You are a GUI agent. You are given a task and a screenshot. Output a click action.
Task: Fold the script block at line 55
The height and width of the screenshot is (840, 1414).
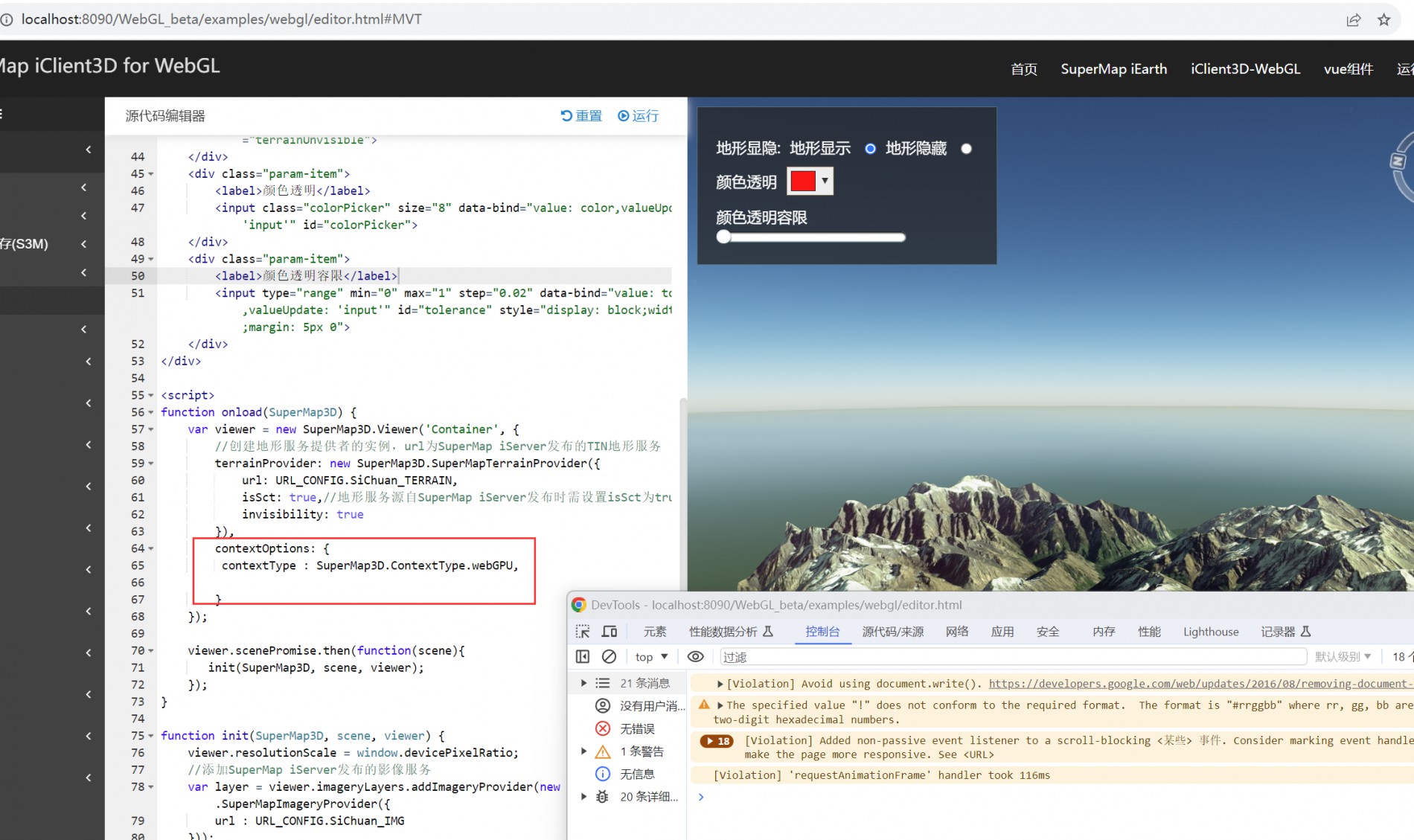(x=151, y=396)
